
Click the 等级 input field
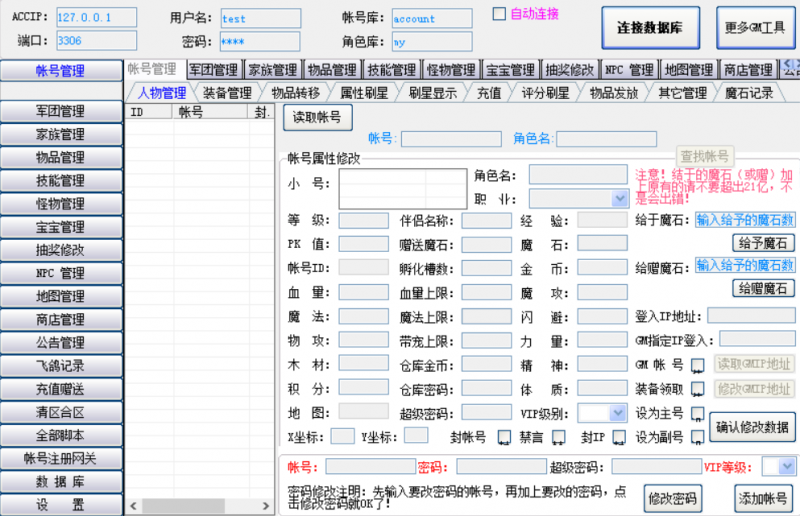(x=363, y=220)
